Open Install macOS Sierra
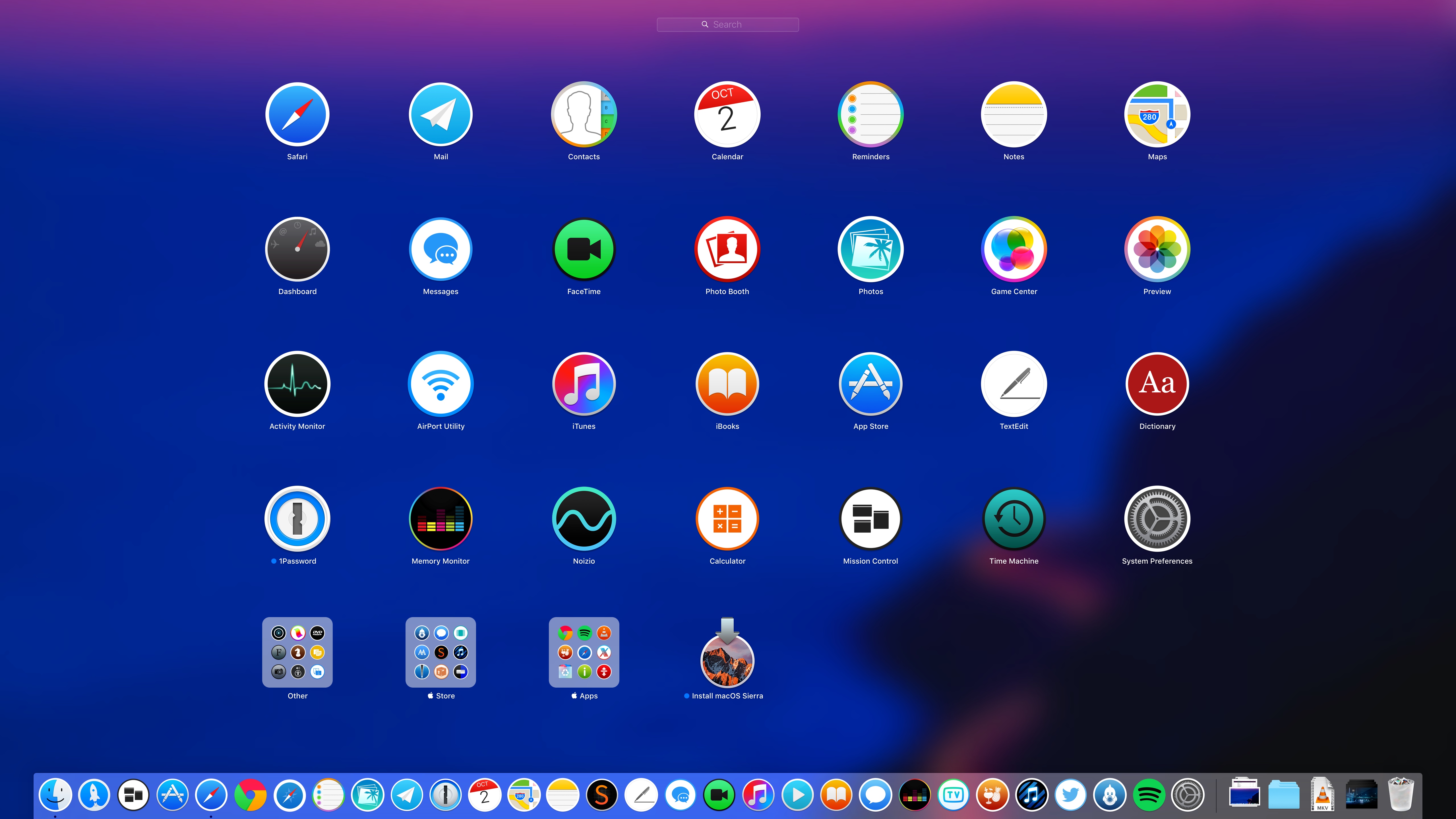 (727, 652)
